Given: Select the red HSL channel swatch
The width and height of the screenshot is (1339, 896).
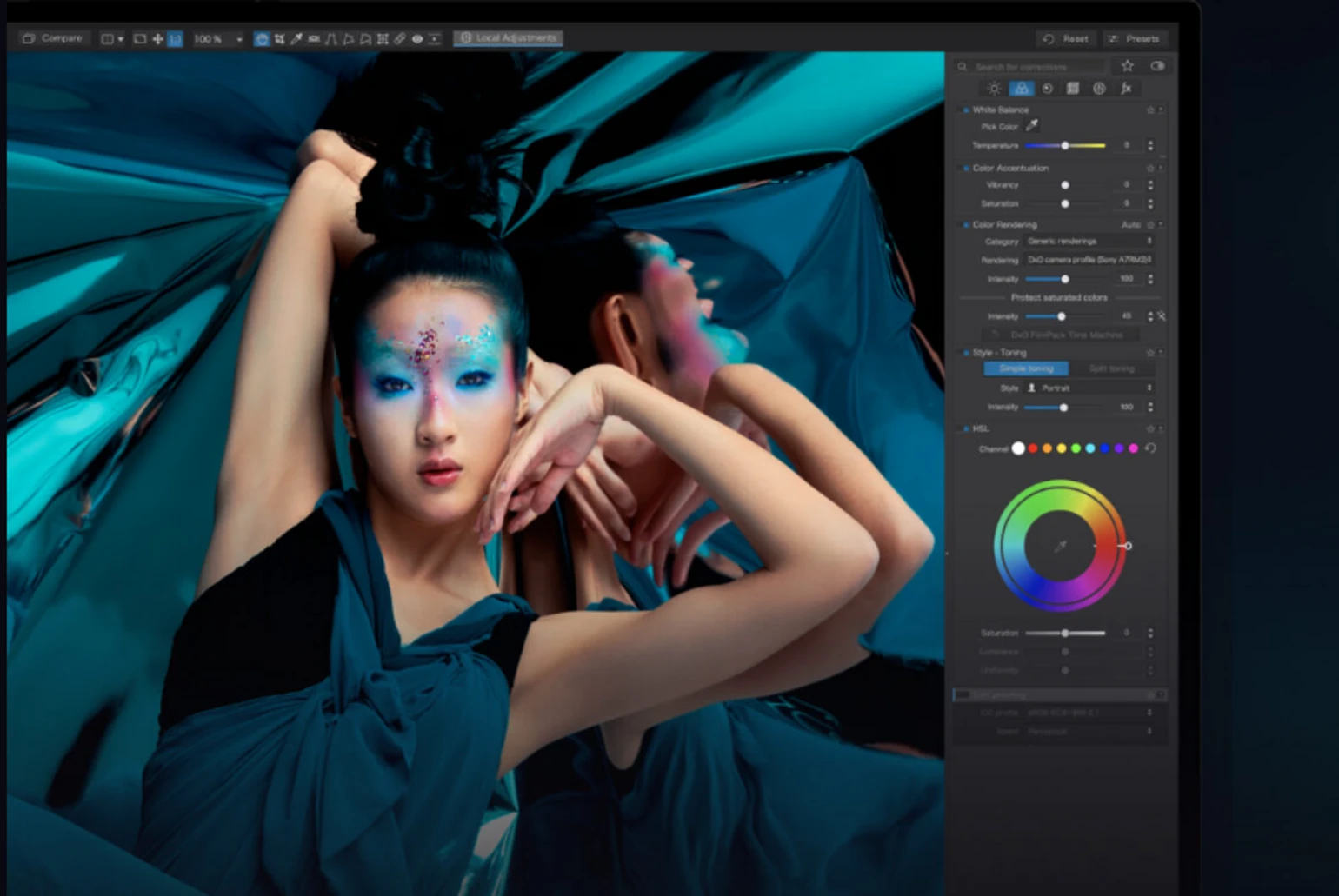Looking at the screenshot, I should [1033, 448].
